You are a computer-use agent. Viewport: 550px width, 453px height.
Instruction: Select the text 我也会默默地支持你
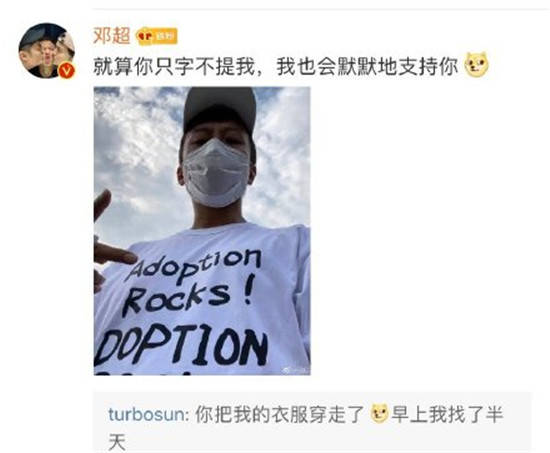[367, 66]
